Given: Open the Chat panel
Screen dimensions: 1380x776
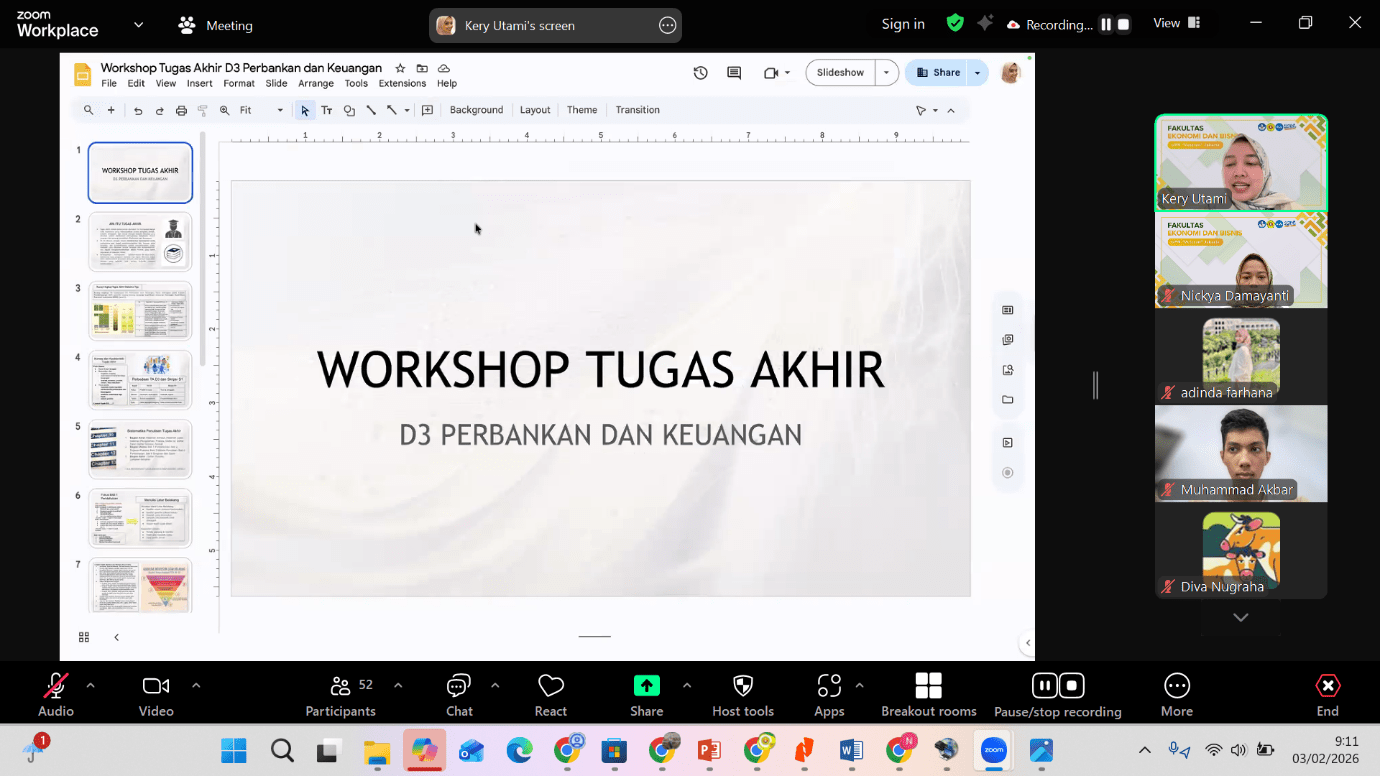Looking at the screenshot, I should (x=459, y=686).
